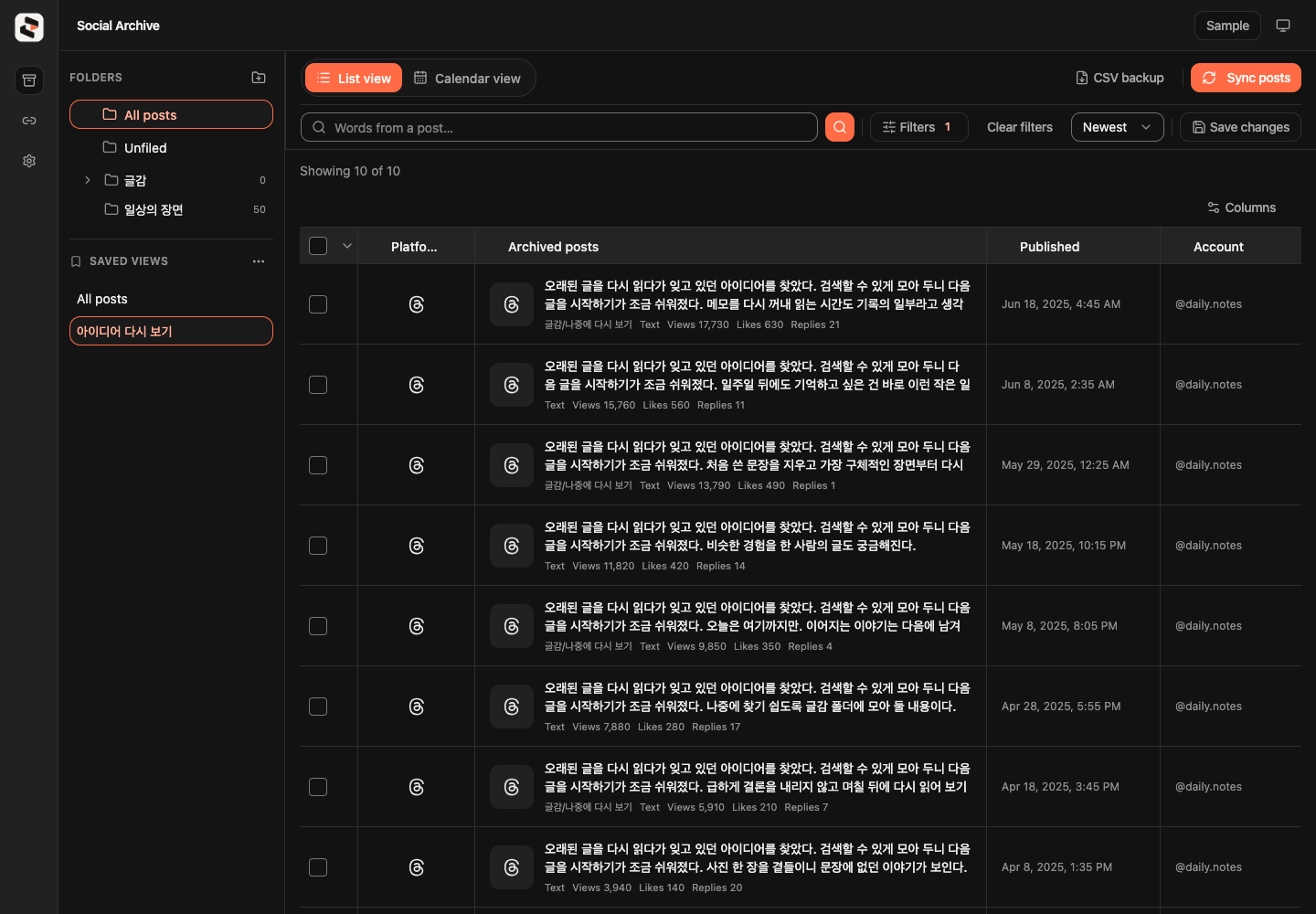Viewport: 1316px width, 914px height.
Task: Open post thumbnail for Jun 8, 2:35 AM
Action: pos(512,385)
